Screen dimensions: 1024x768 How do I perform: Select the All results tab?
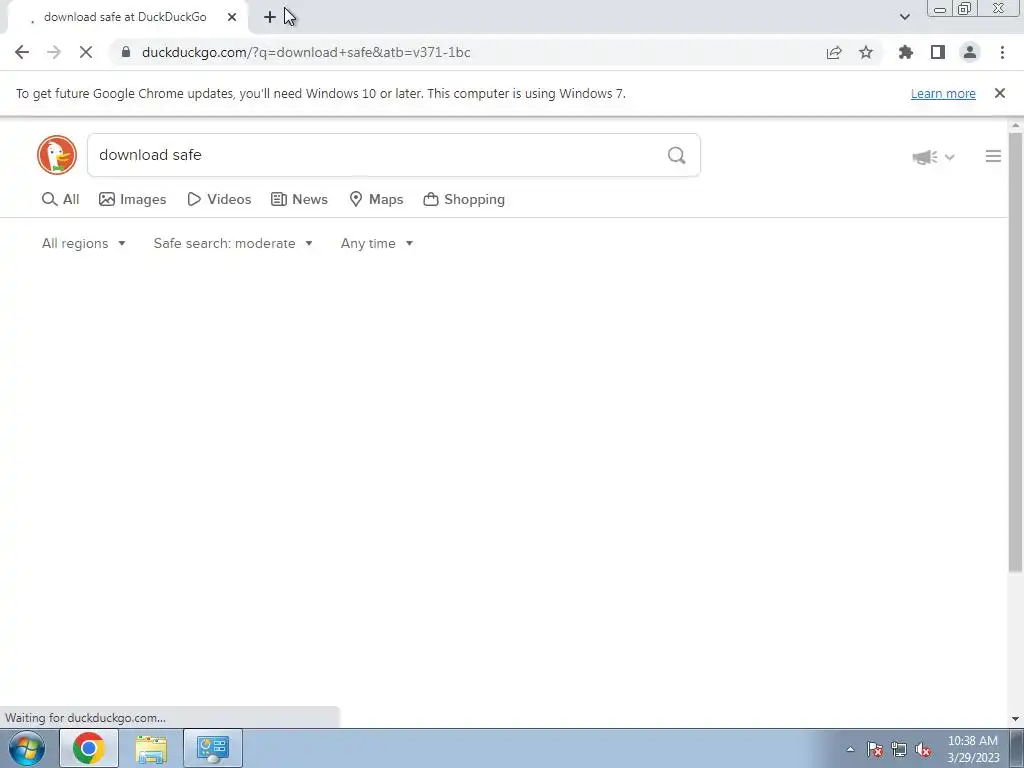tap(61, 199)
